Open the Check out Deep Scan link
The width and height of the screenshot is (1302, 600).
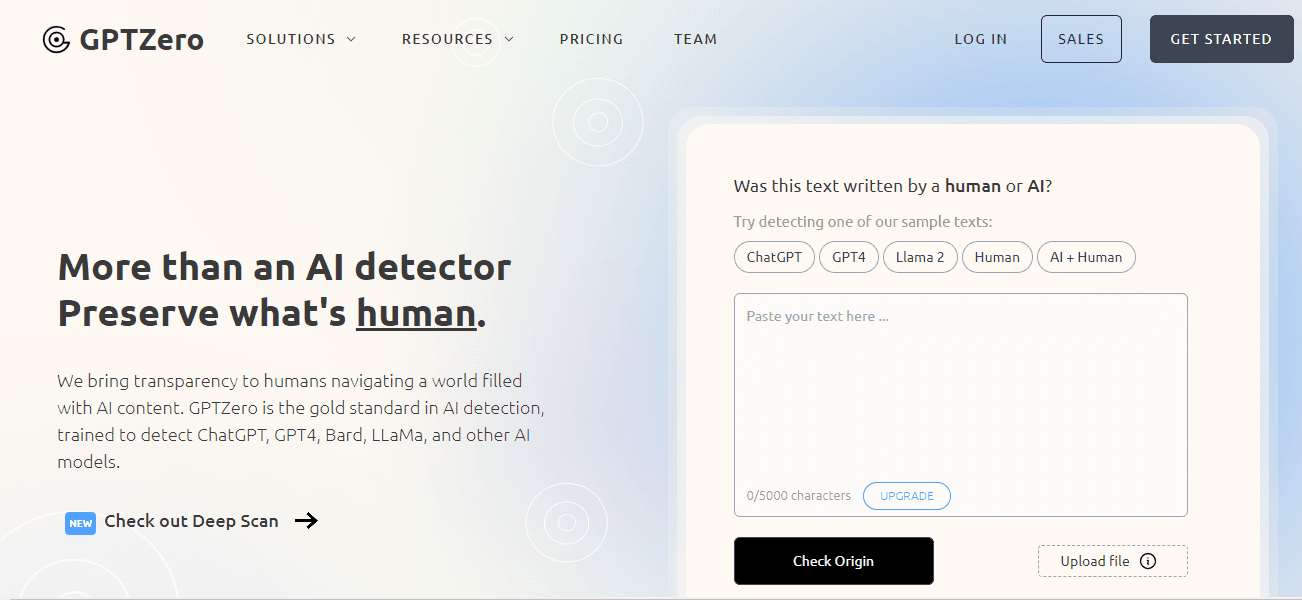[x=191, y=521]
